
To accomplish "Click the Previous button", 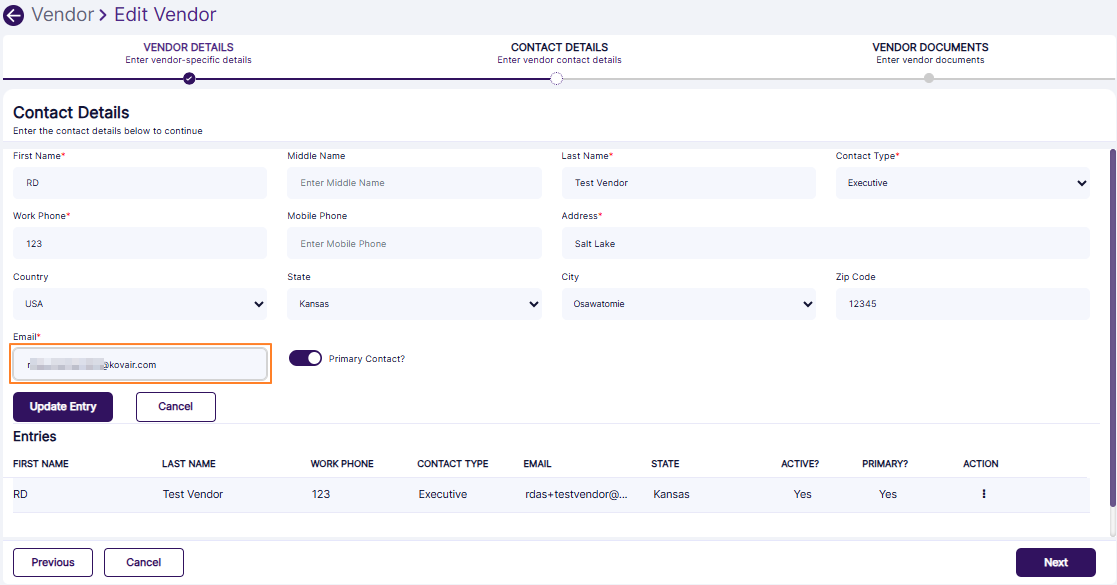I will 53,562.
